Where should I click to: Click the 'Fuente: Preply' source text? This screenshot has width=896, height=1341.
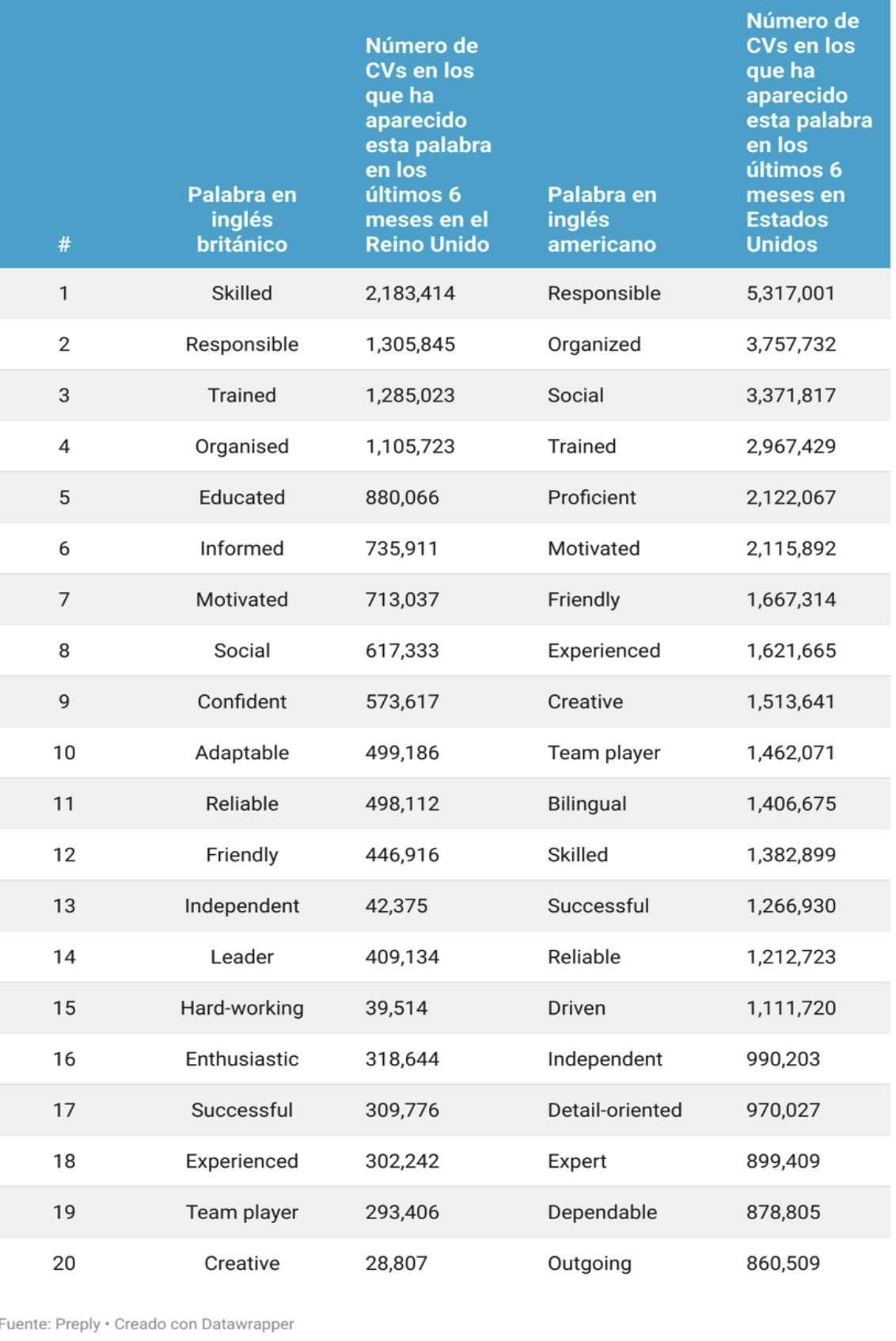click(50, 1324)
